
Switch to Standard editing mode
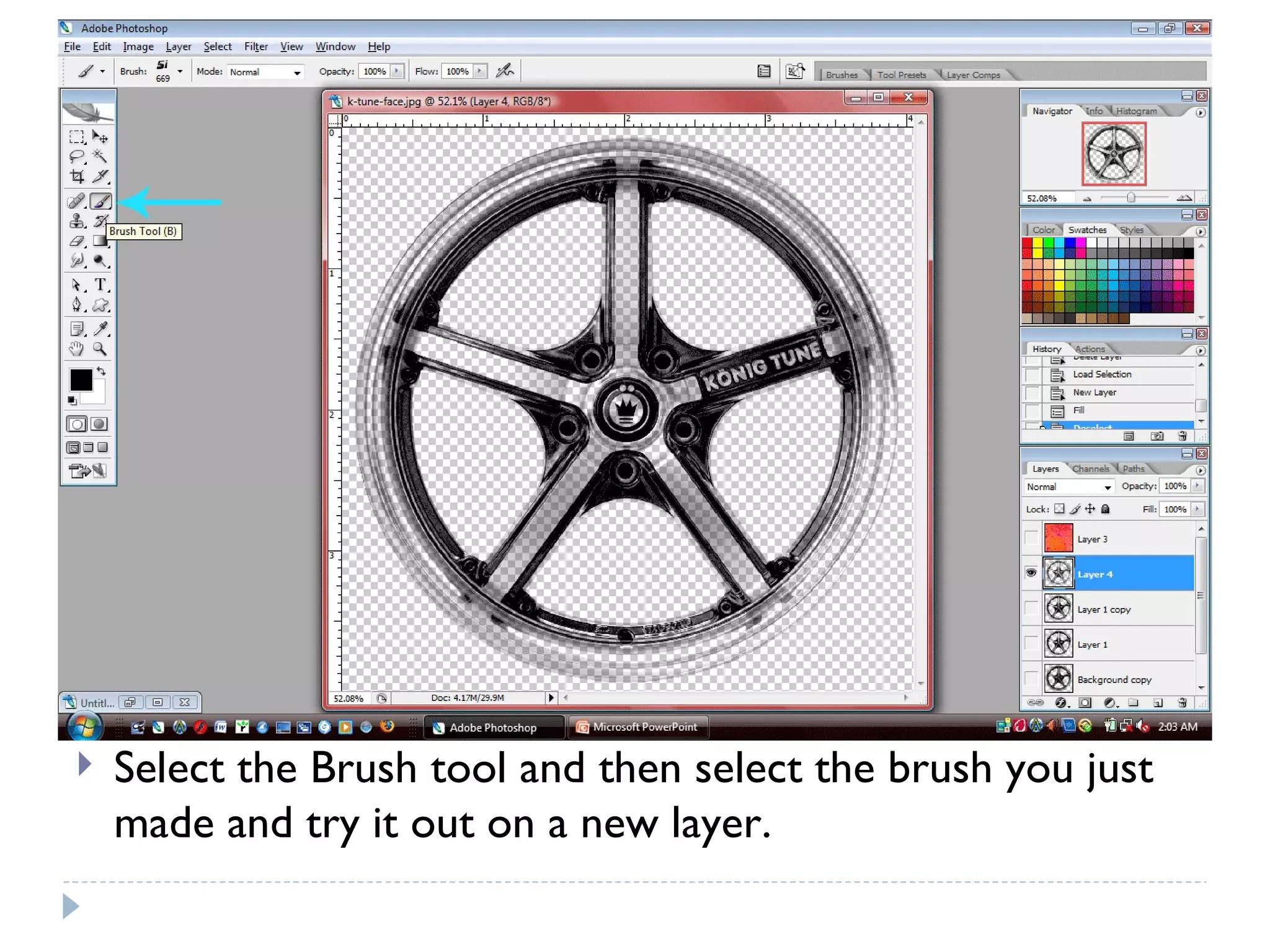point(77,424)
